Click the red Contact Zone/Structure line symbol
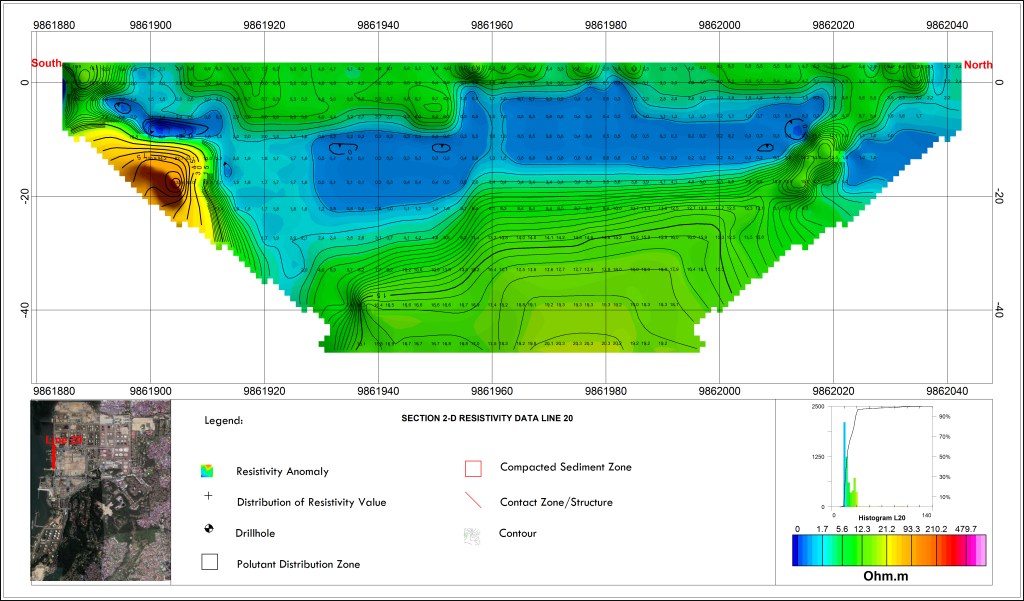1024x601 pixels. click(474, 501)
